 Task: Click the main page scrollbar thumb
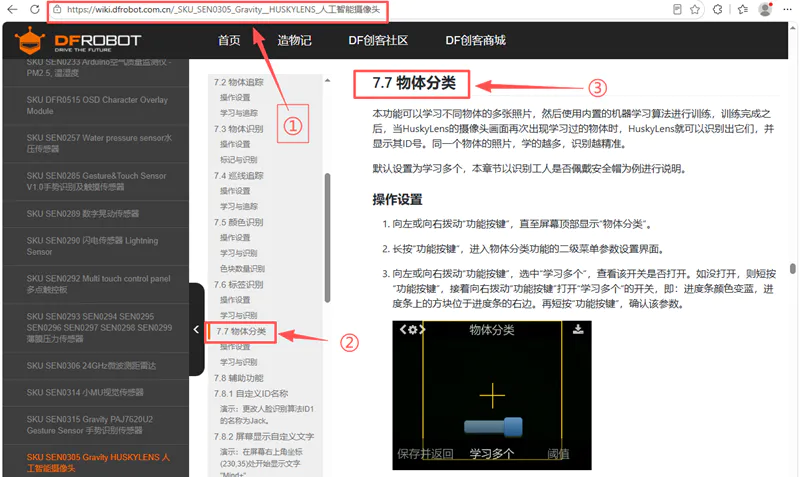pos(792,268)
